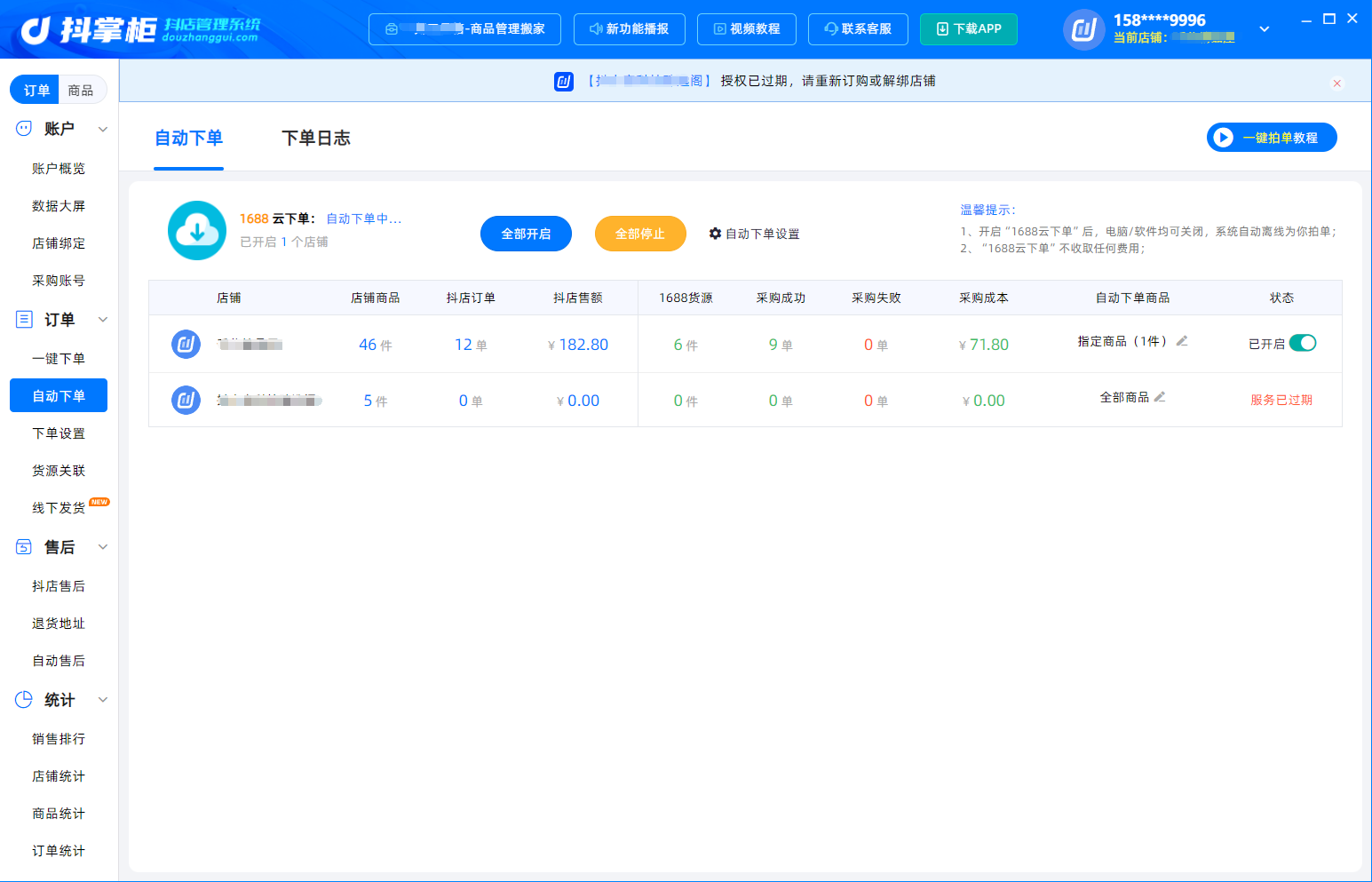Click the ￥182.80 sales amount

pos(578,345)
